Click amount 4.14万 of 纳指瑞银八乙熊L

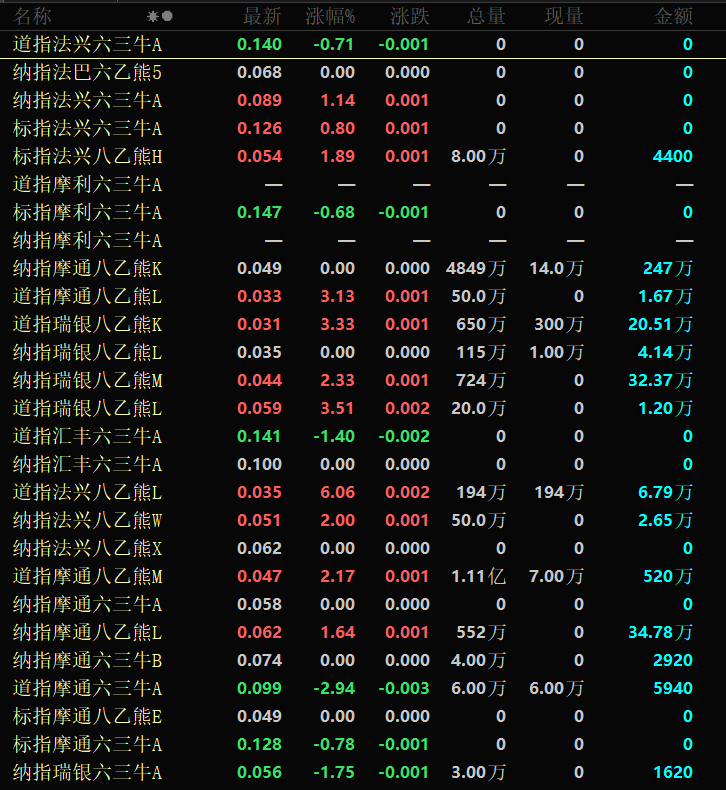point(666,352)
